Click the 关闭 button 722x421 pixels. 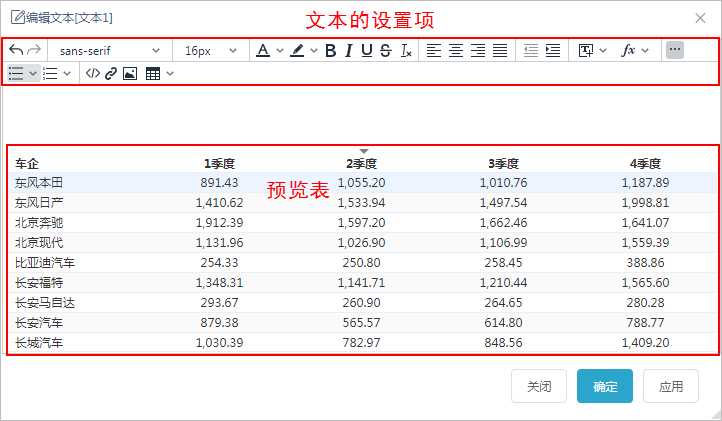point(539,386)
